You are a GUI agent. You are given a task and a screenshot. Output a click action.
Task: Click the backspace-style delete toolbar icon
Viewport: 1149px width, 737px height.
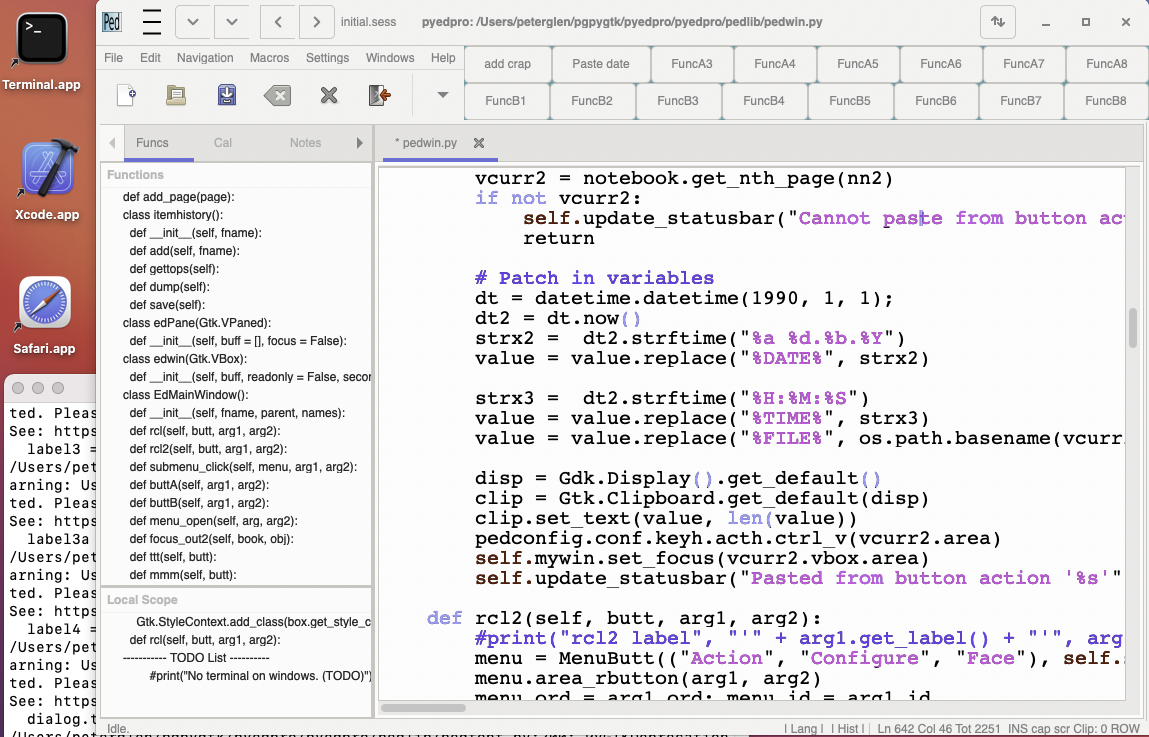tap(277, 95)
